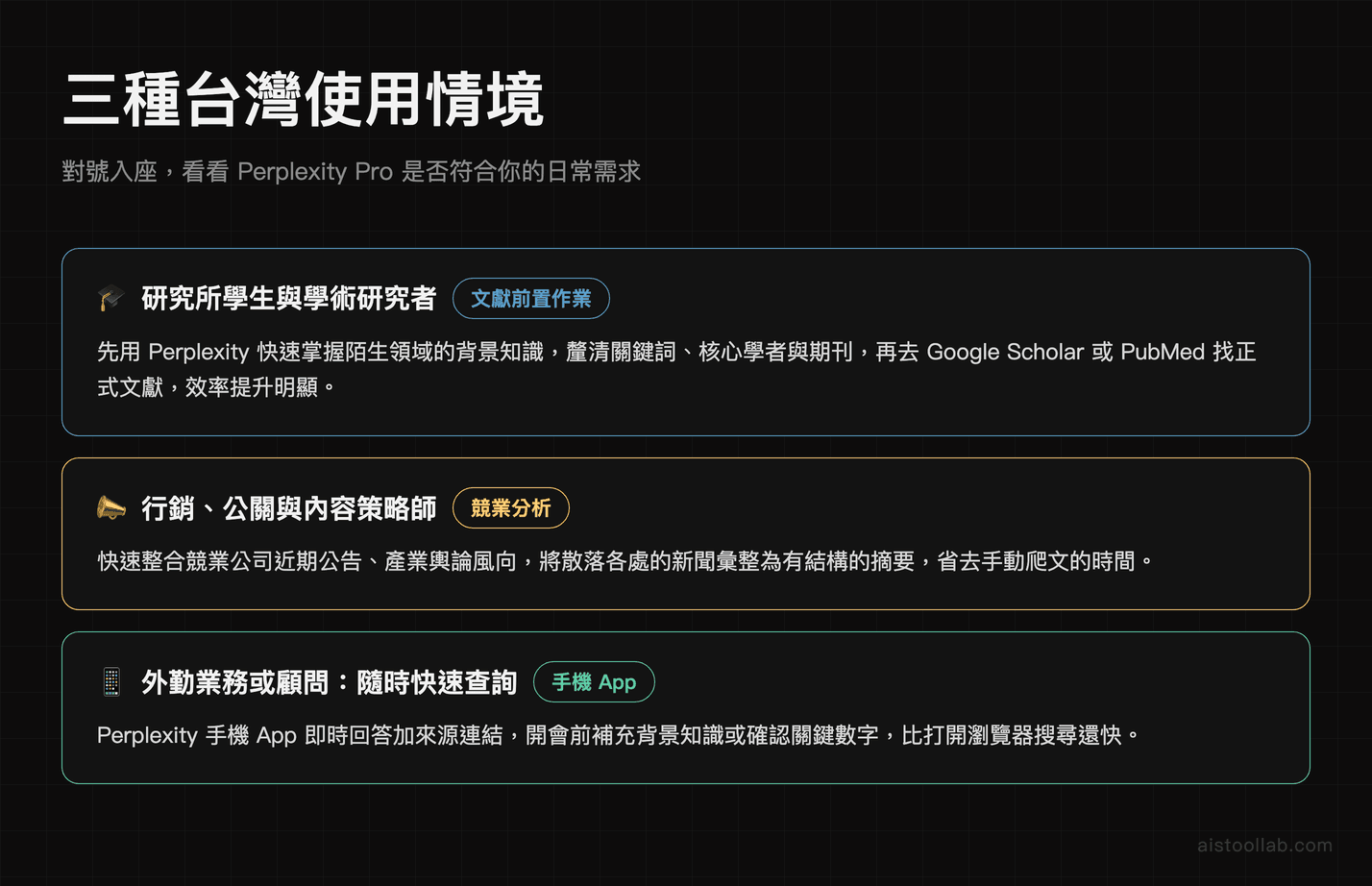Click the graduation cap icon

tap(111, 298)
